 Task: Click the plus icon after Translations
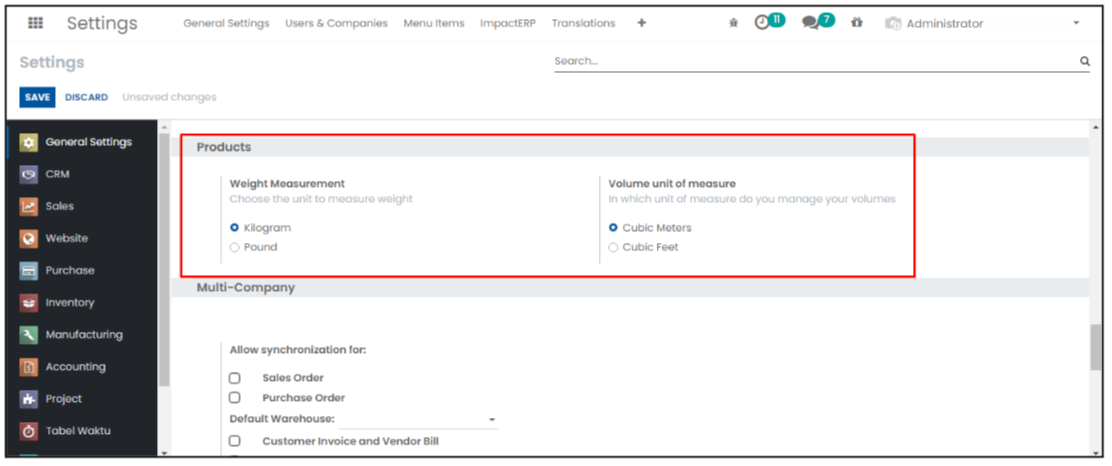(x=642, y=23)
